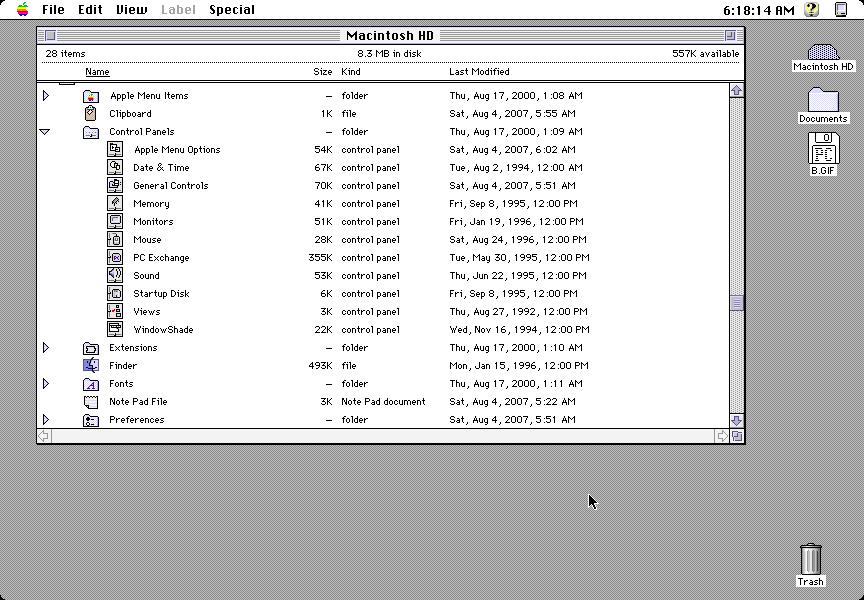864x600 pixels.
Task: Select the Apple Menu Options control panel icon
Action: pyautogui.click(x=115, y=149)
